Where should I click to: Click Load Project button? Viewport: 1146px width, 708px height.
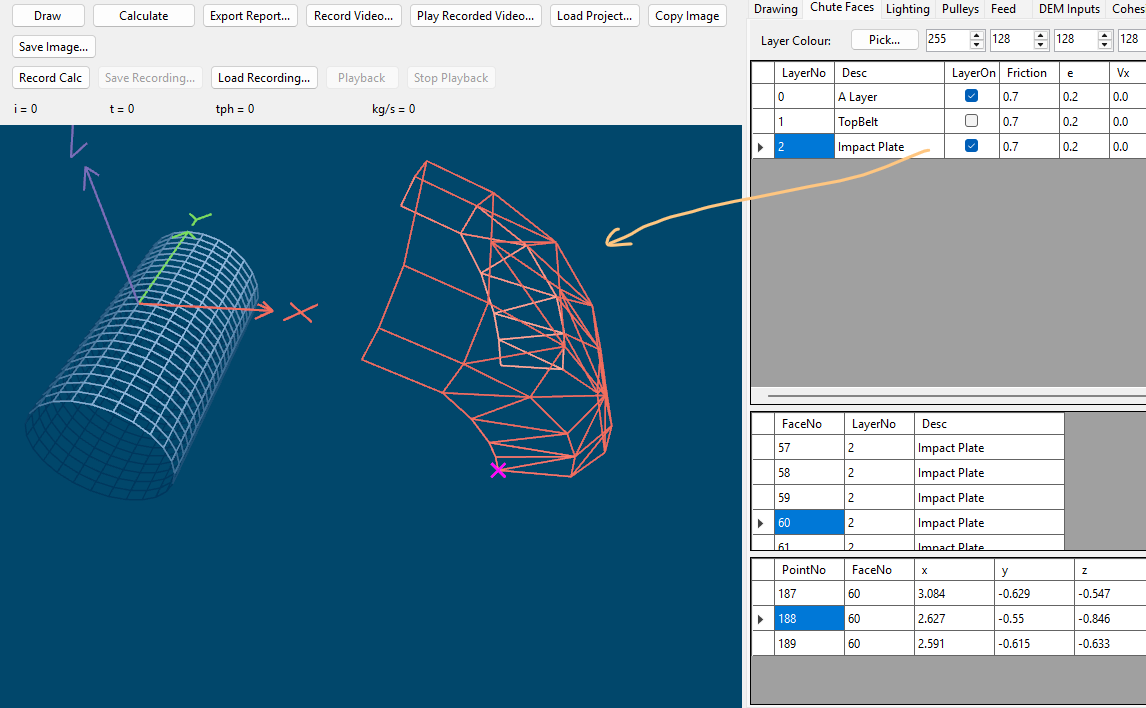595,16
